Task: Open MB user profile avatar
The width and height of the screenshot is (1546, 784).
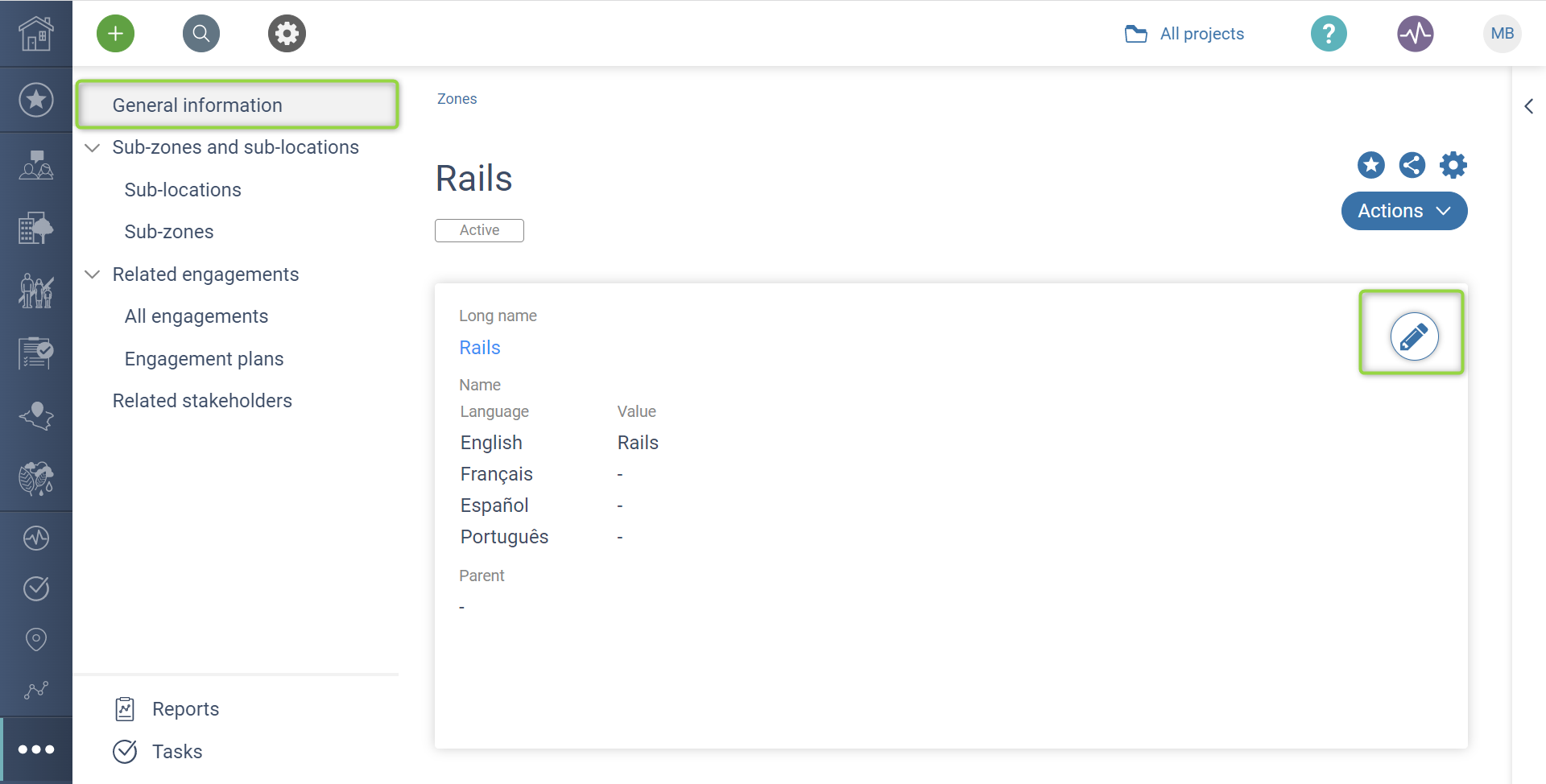Action: (x=1502, y=34)
